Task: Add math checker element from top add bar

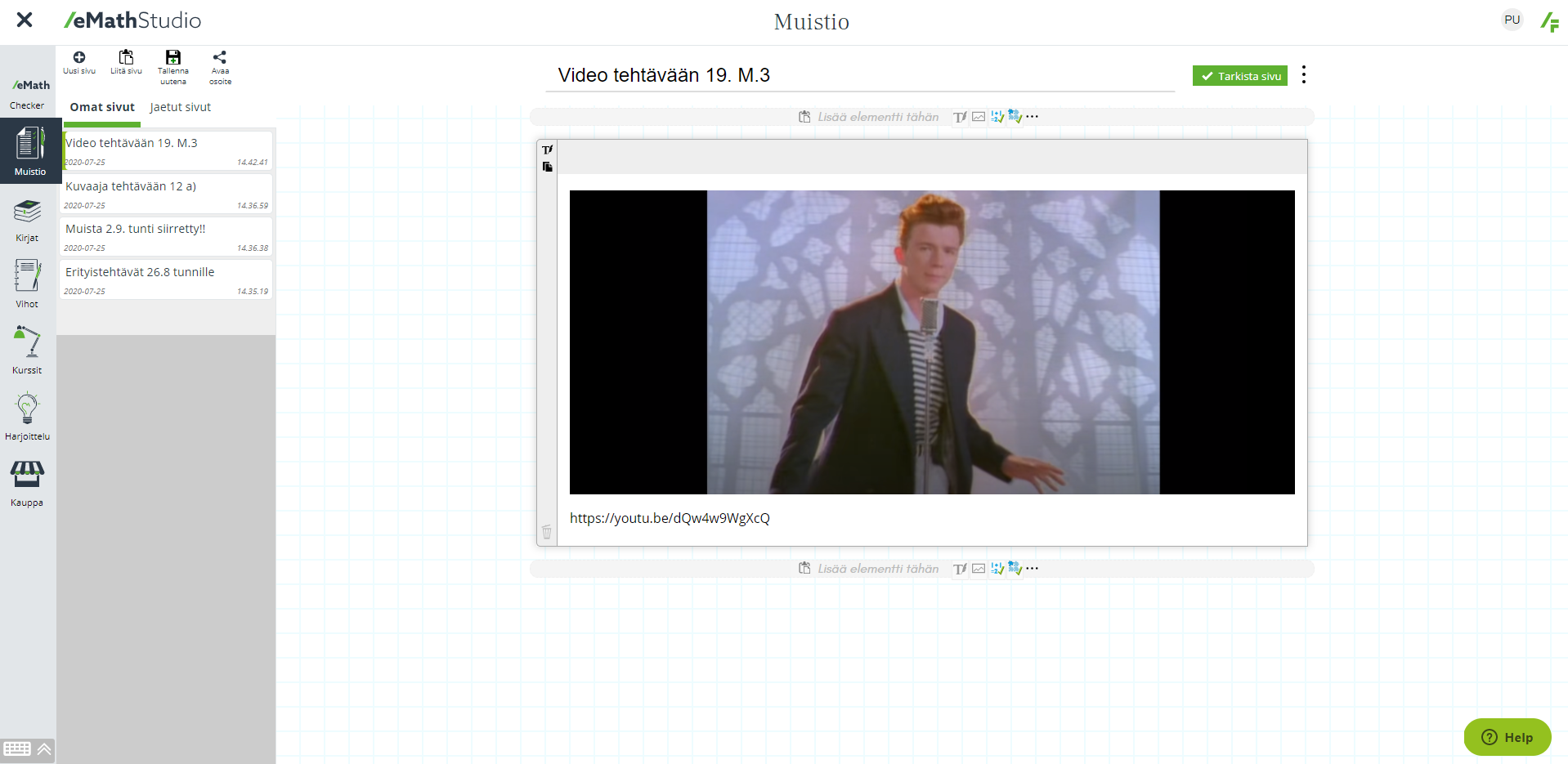Action: 997,117
